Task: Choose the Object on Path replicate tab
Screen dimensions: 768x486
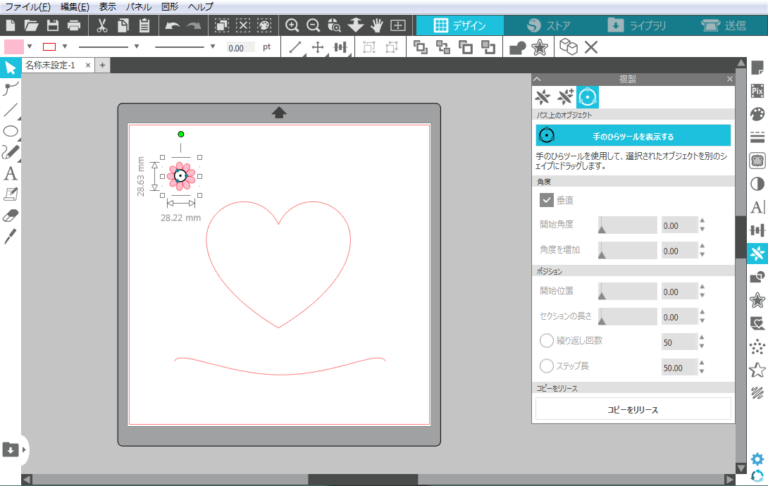Action: pos(587,97)
